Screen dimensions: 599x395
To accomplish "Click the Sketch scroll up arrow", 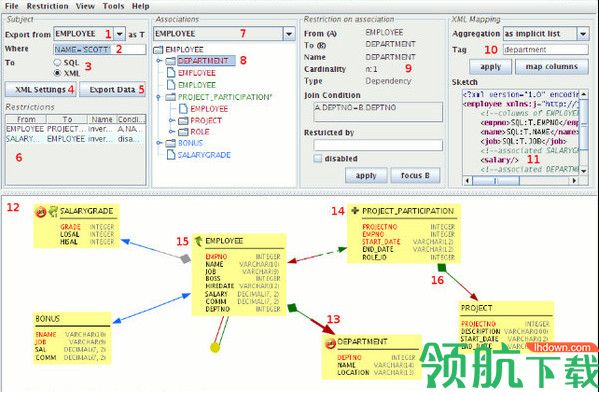I will coord(584,94).
